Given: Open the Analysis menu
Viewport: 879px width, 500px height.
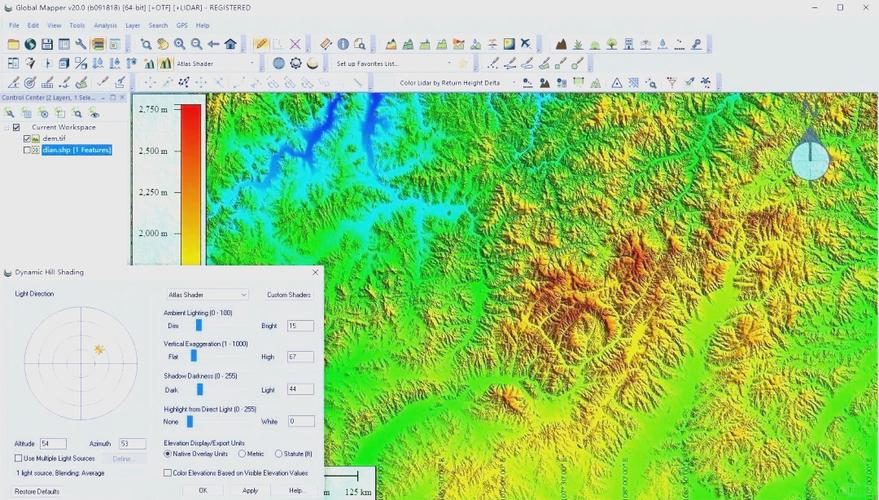Looking at the screenshot, I should coord(105,25).
